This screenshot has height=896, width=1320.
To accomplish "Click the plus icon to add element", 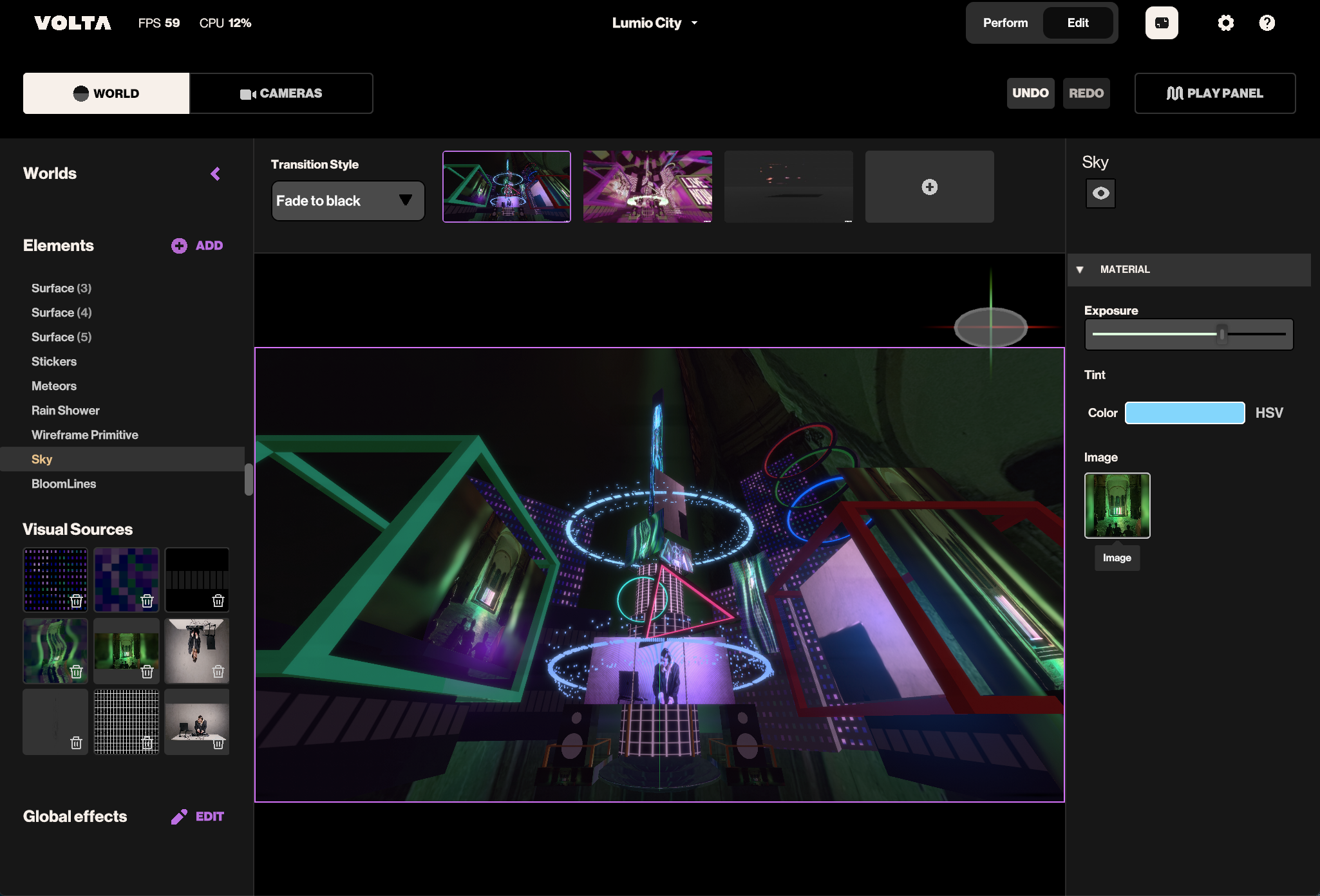I will (x=179, y=246).
